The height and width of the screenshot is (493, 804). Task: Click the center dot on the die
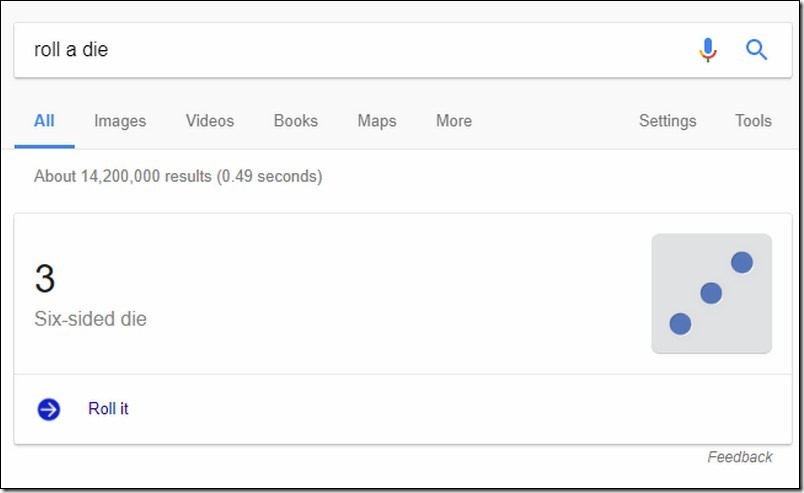click(x=711, y=293)
